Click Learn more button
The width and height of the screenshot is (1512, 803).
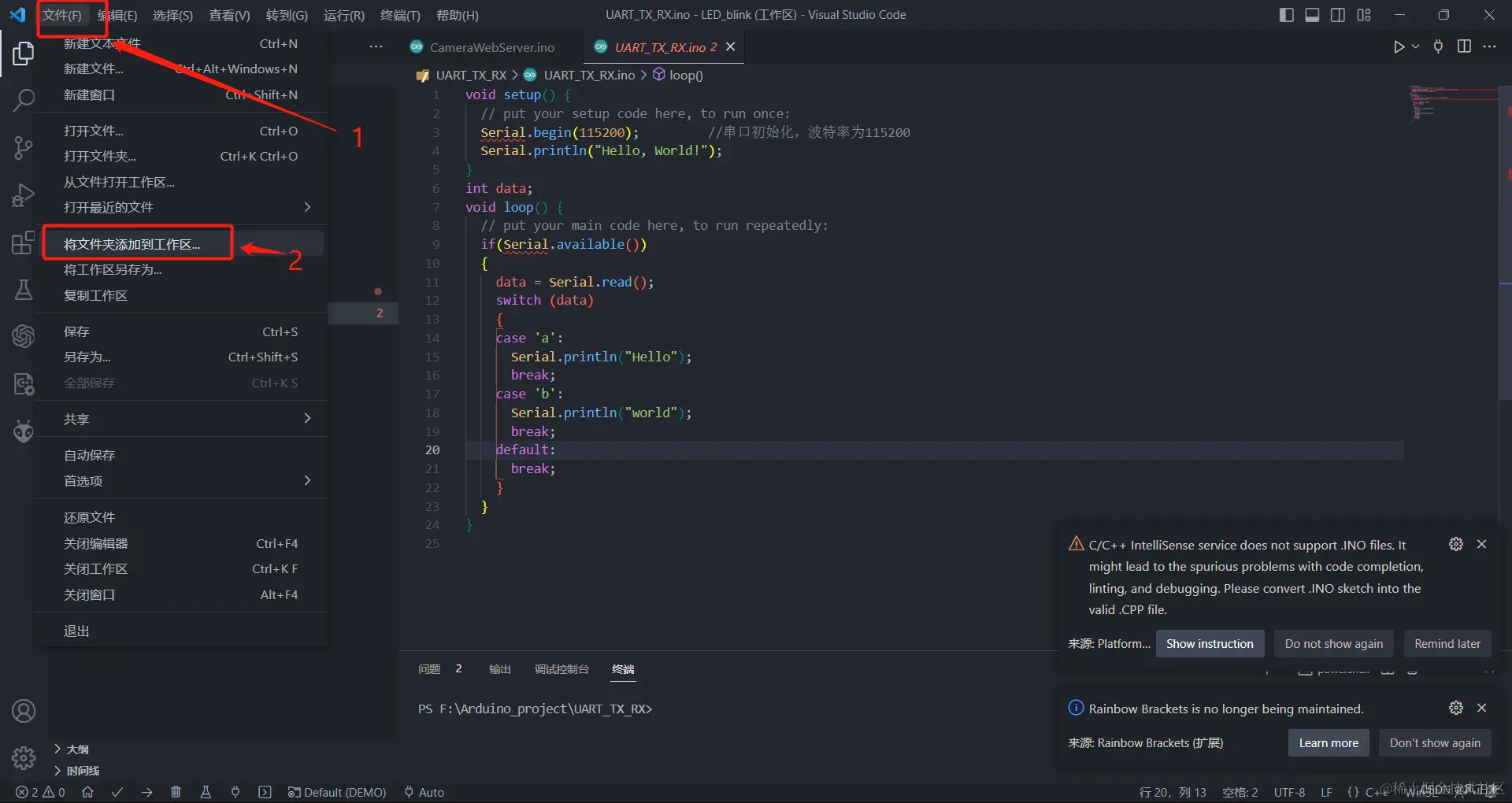(1329, 743)
